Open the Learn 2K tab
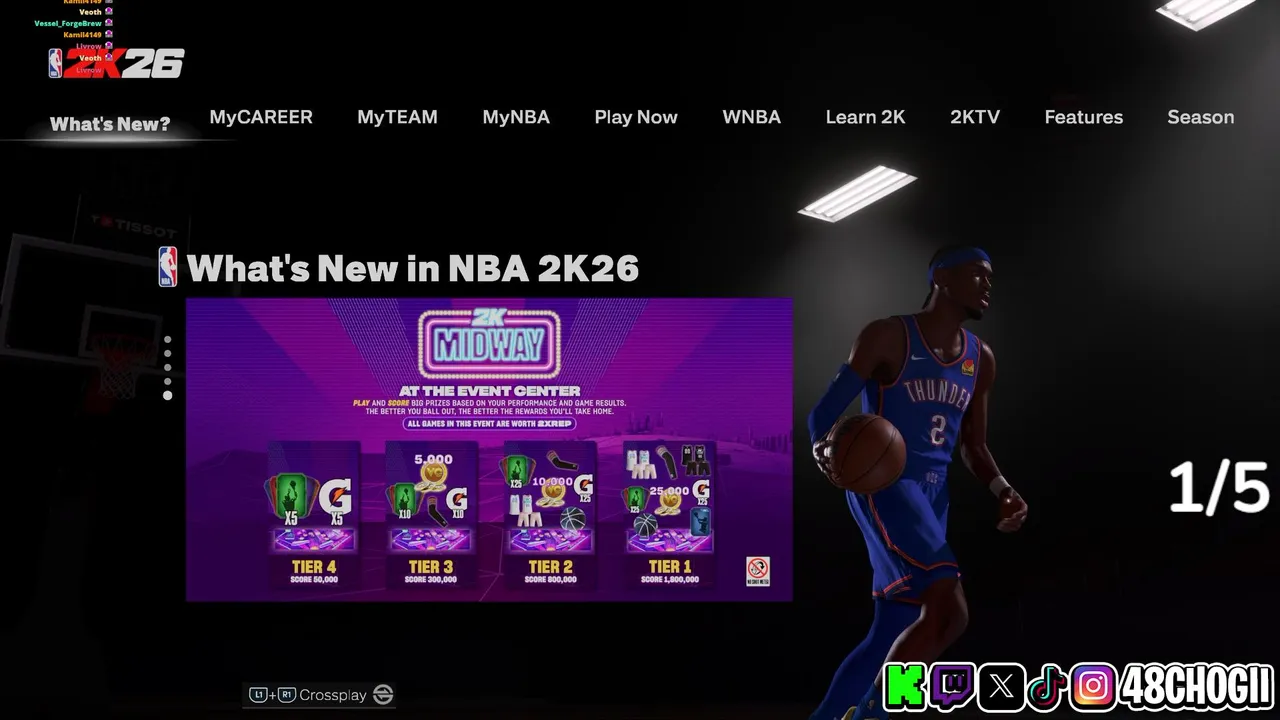Image resolution: width=1280 pixels, height=720 pixels. pyautogui.click(x=866, y=117)
